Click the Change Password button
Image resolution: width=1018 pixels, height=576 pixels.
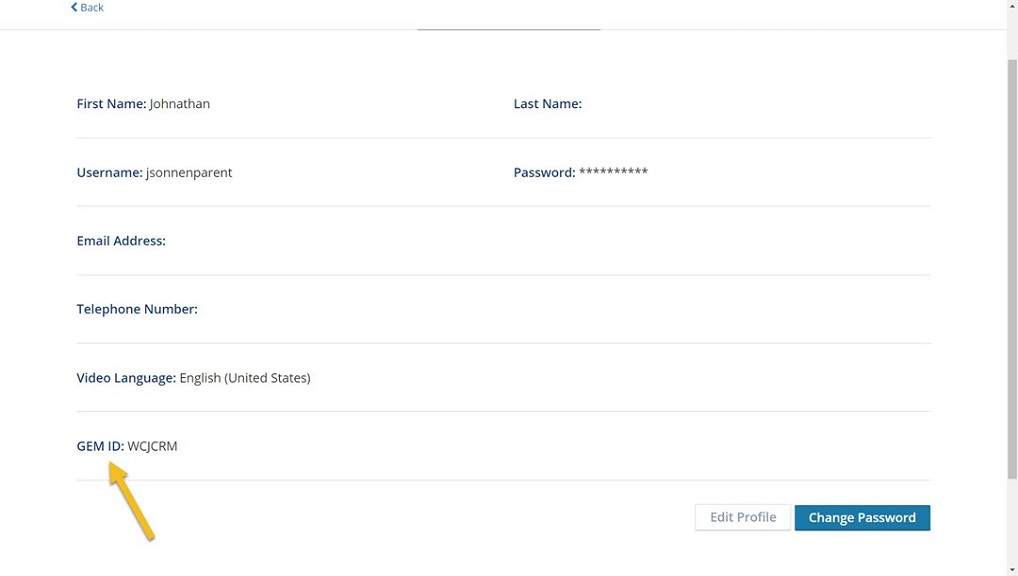point(862,518)
